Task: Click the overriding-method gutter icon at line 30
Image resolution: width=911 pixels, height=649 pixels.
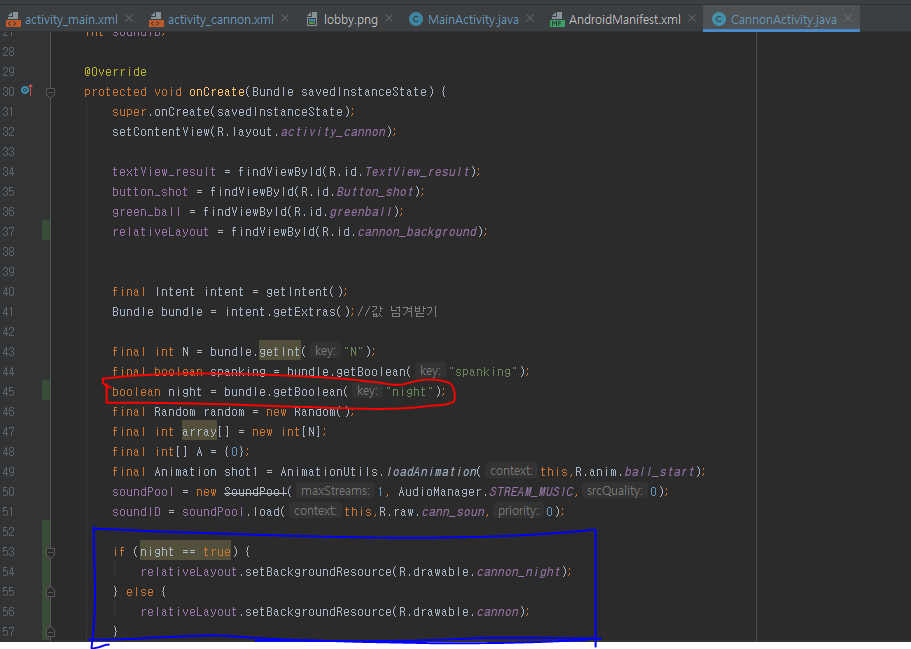Action: click(27, 90)
